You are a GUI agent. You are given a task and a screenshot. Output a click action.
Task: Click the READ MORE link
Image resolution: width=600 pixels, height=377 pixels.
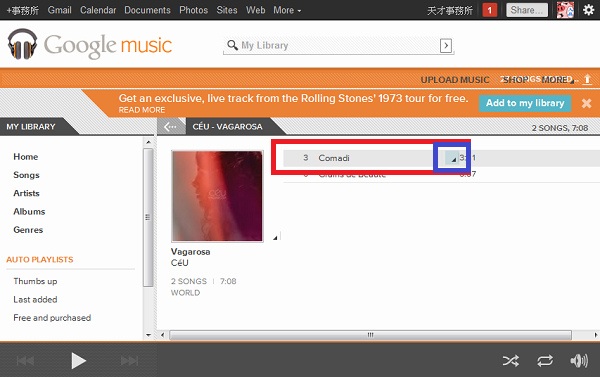142,110
